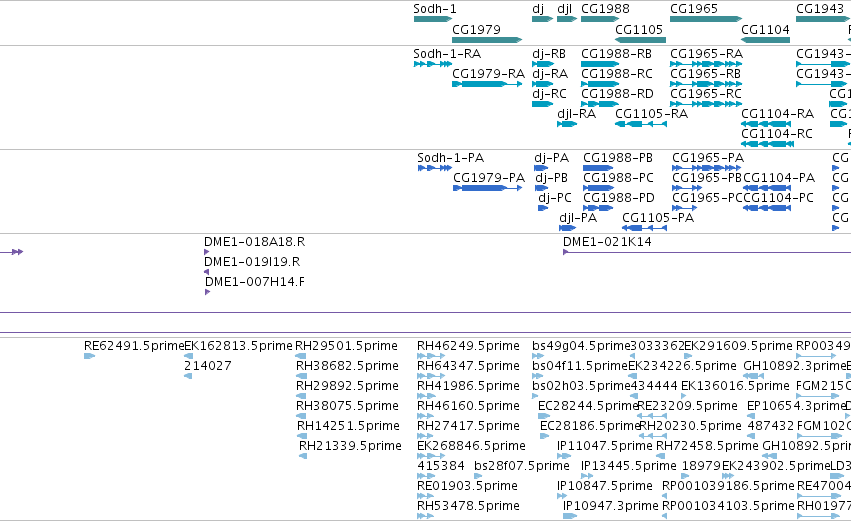This screenshot has width=851, height=521.
Task: Select the CG1979-PA protein feature
Action: click(x=487, y=188)
